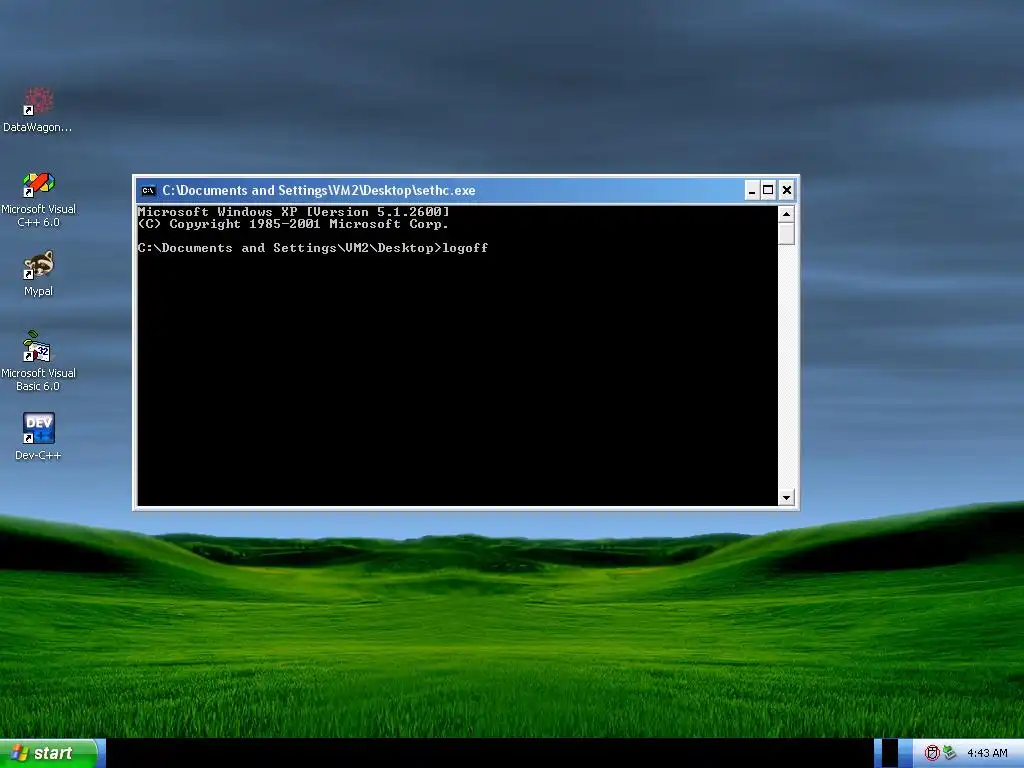Click the Microsoft Windows XP version line

[293, 212]
